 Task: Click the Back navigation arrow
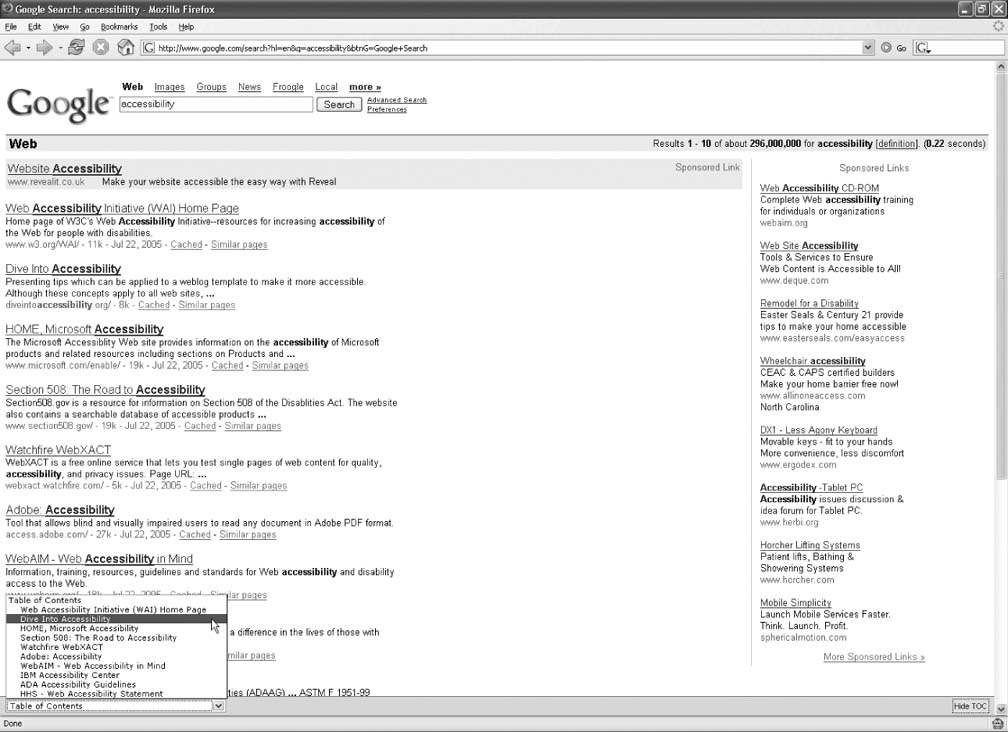[x=13, y=47]
